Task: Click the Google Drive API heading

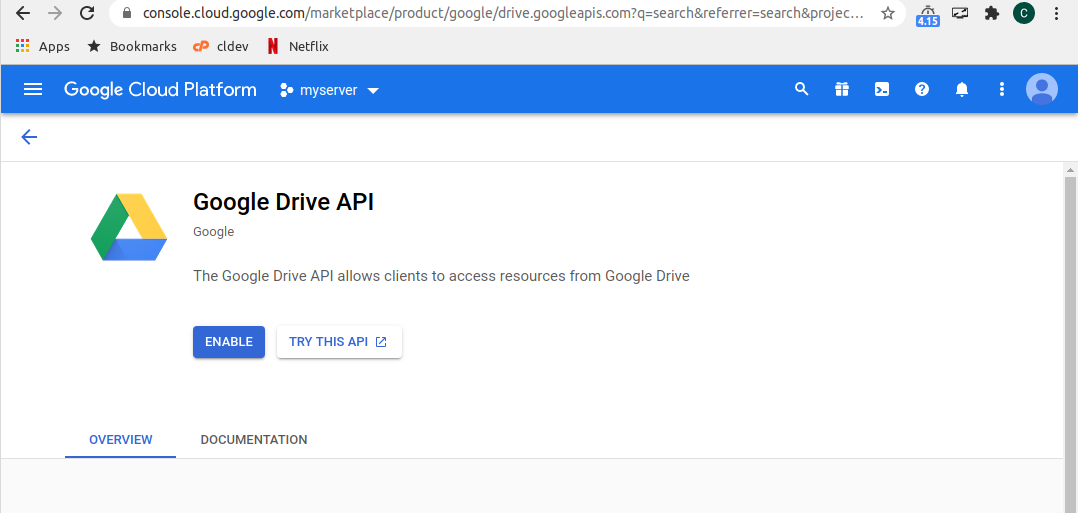Action: 283,202
